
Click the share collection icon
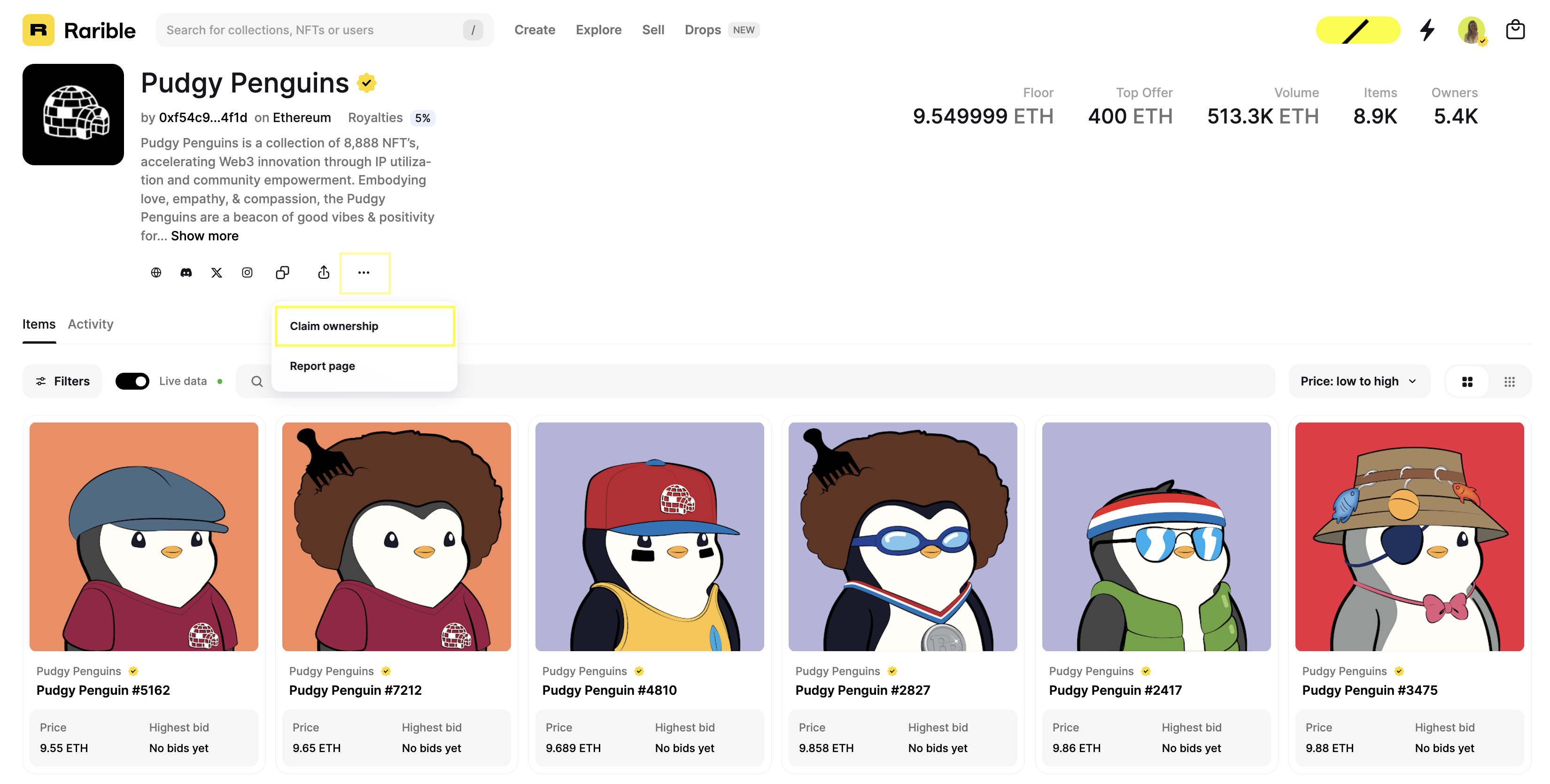pyautogui.click(x=324, y=273)
